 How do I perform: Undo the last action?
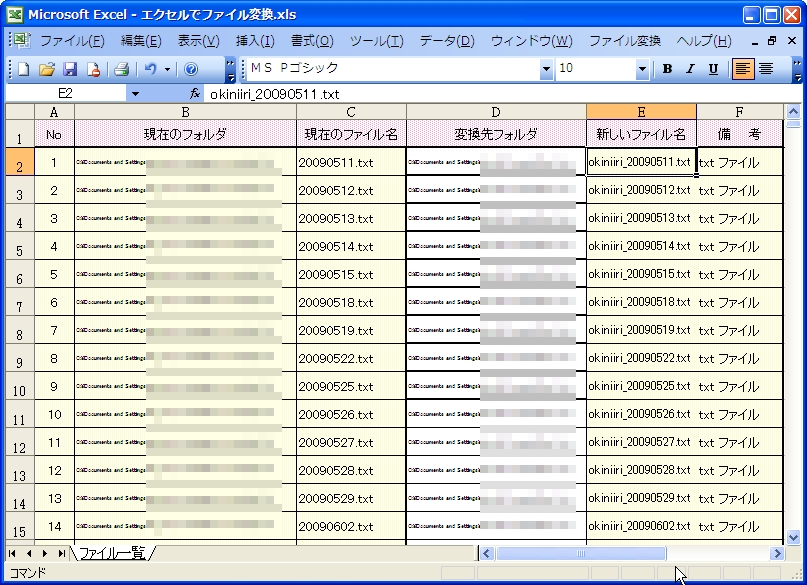(149, 69)
